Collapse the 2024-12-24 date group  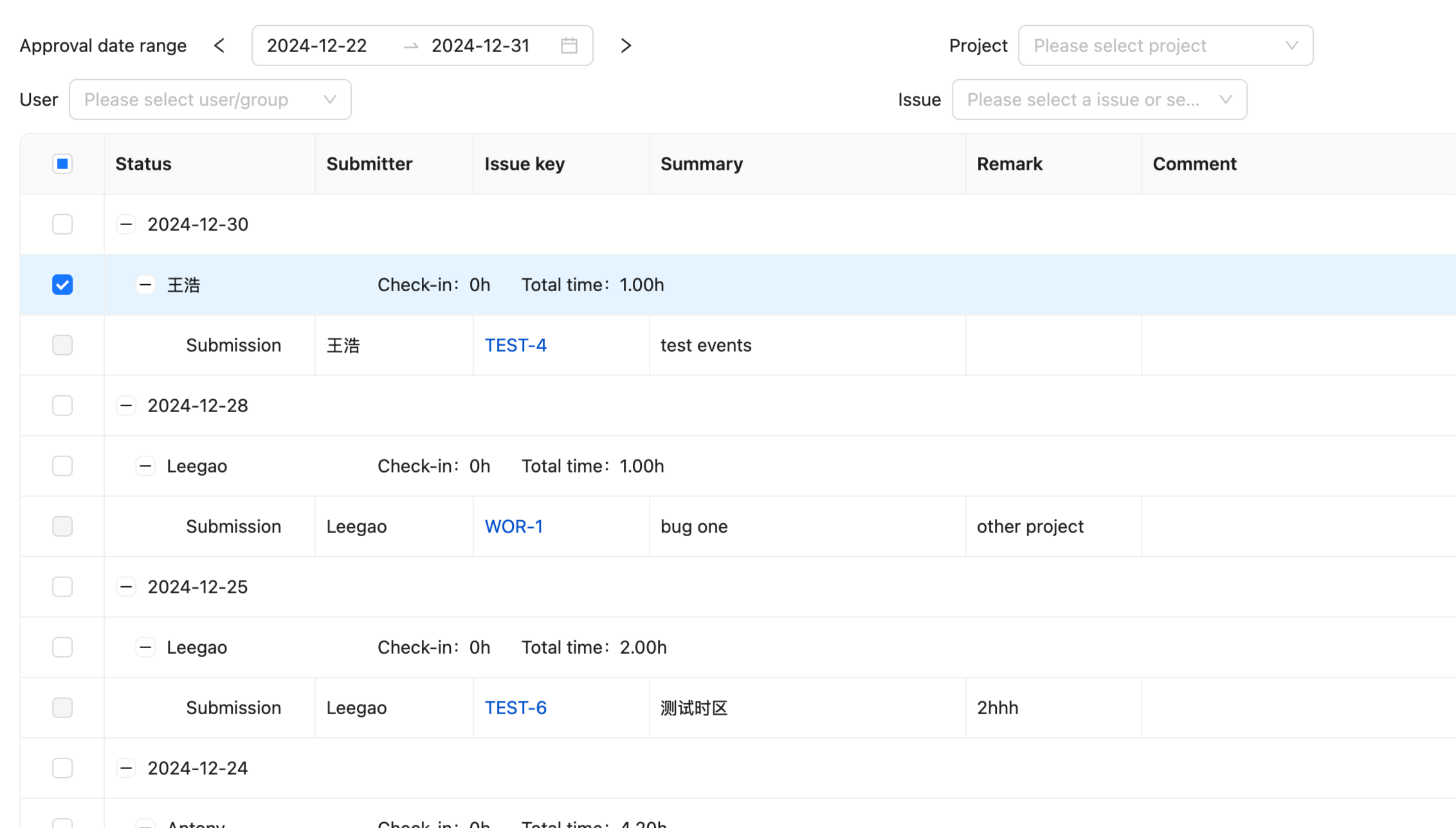(126, 768)
